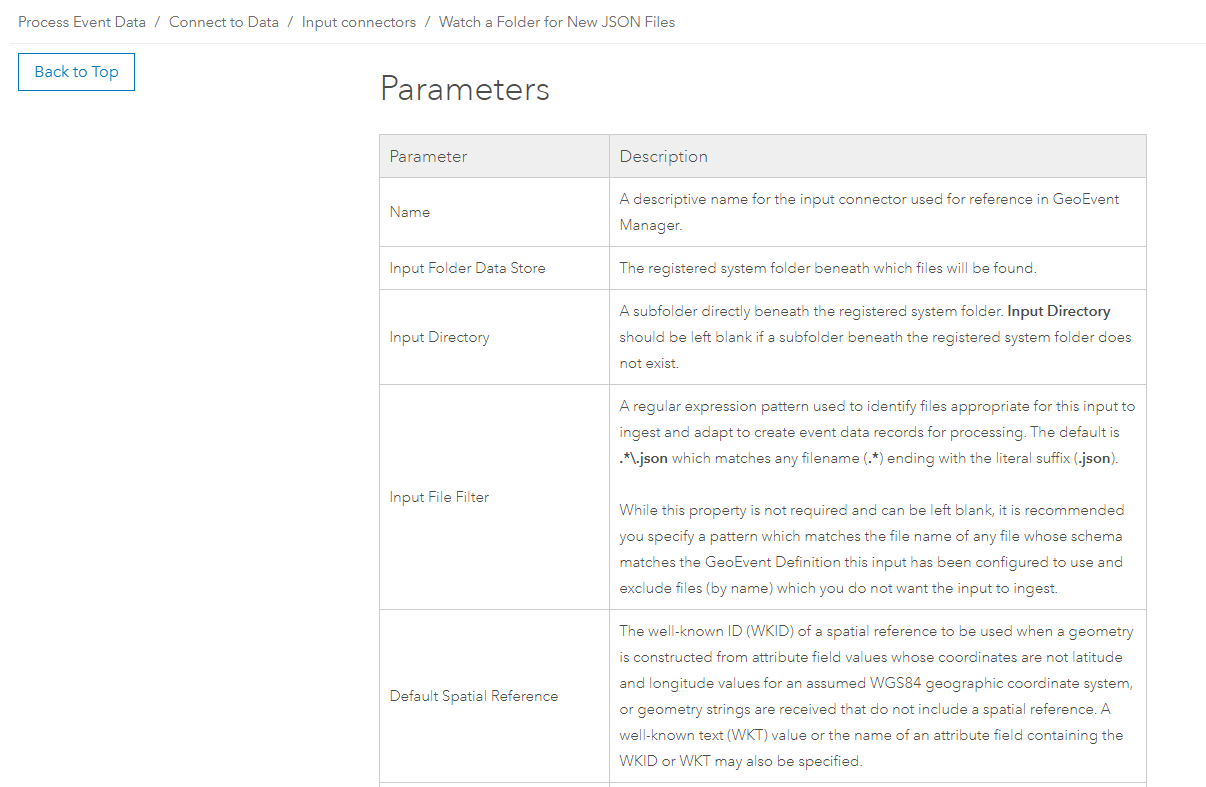
Task: Go to Connect to Data breadcrumb
Action: 224,22
